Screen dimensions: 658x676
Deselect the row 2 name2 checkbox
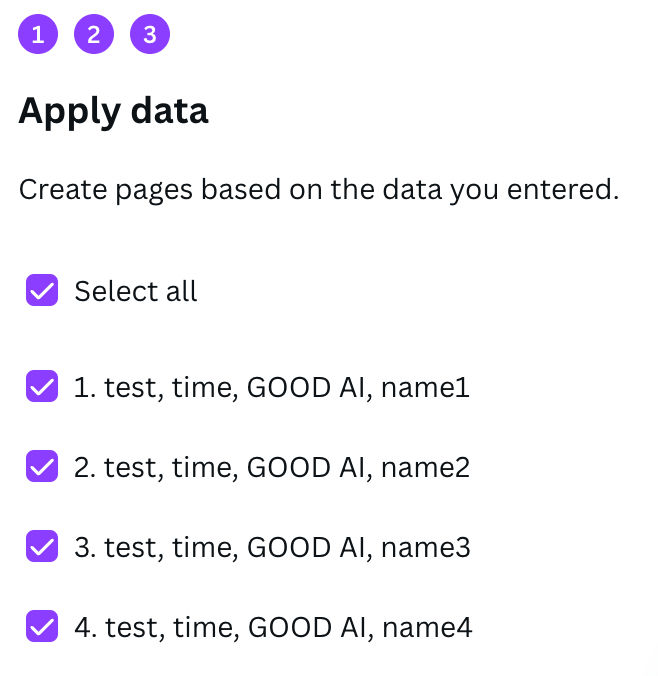41,467
